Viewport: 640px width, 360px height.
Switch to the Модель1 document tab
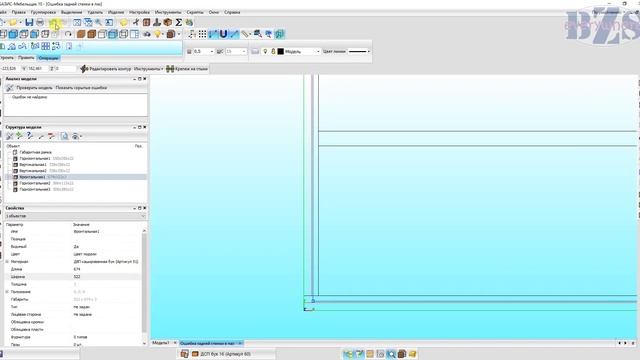pos(161,343)
